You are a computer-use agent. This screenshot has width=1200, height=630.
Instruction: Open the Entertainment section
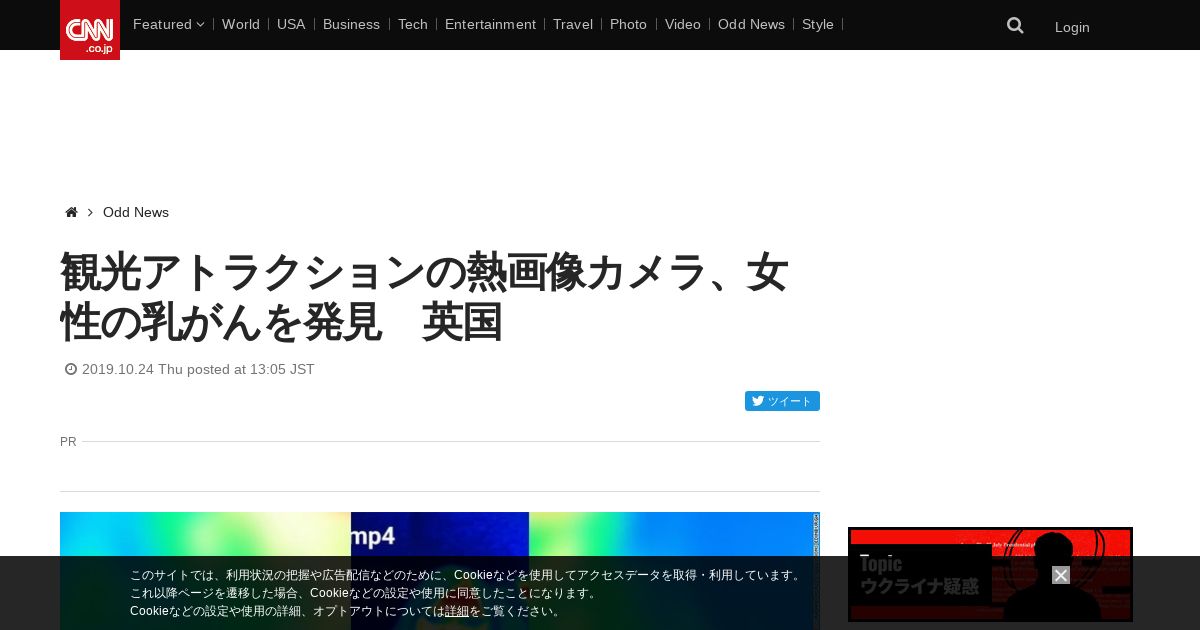tap(490, 24)
